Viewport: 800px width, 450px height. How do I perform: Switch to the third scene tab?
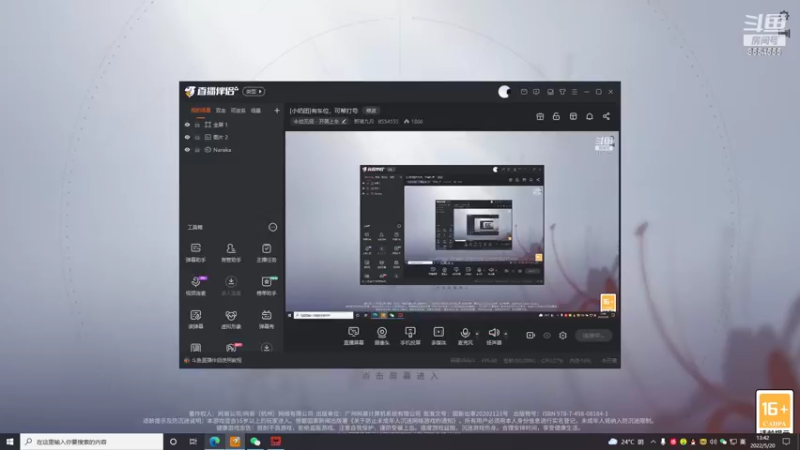[238, 110]
